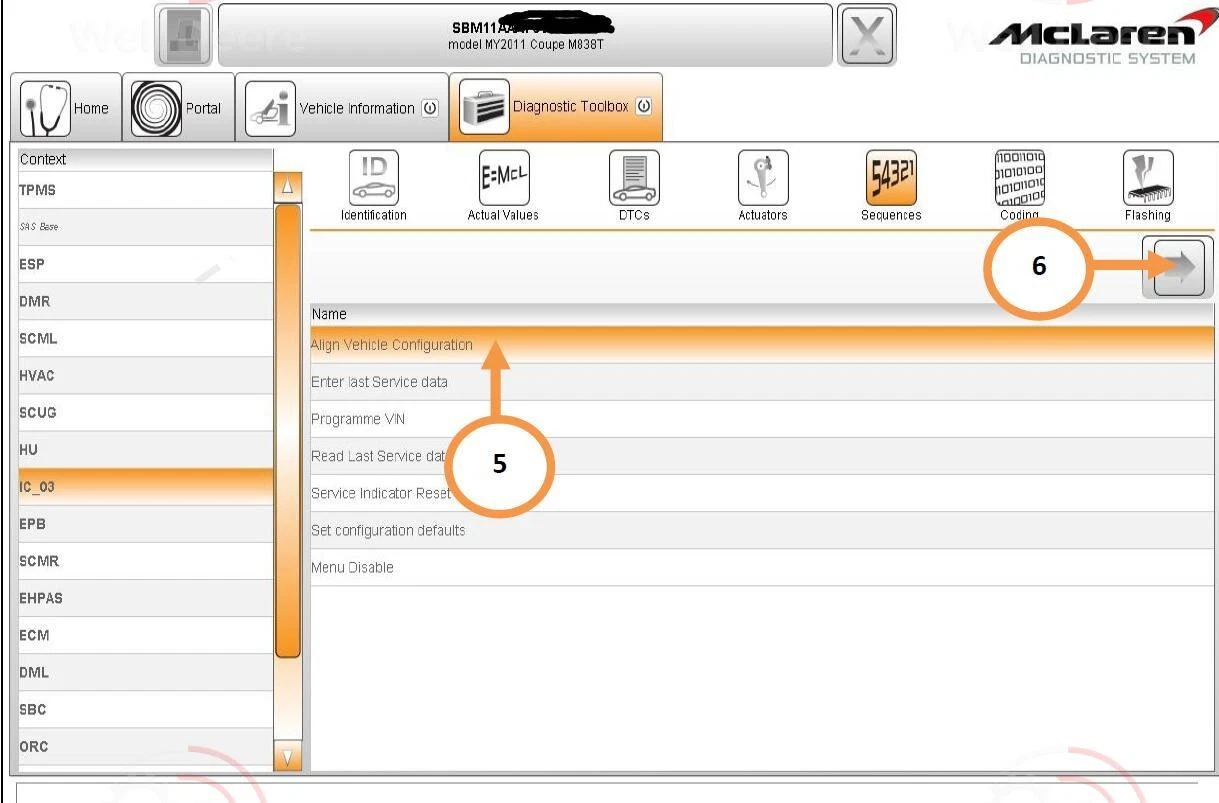This screenshot has height=803, width=1219.
Task: Select Align Vehicle Configuration sequence
Action: pos(762,344)
